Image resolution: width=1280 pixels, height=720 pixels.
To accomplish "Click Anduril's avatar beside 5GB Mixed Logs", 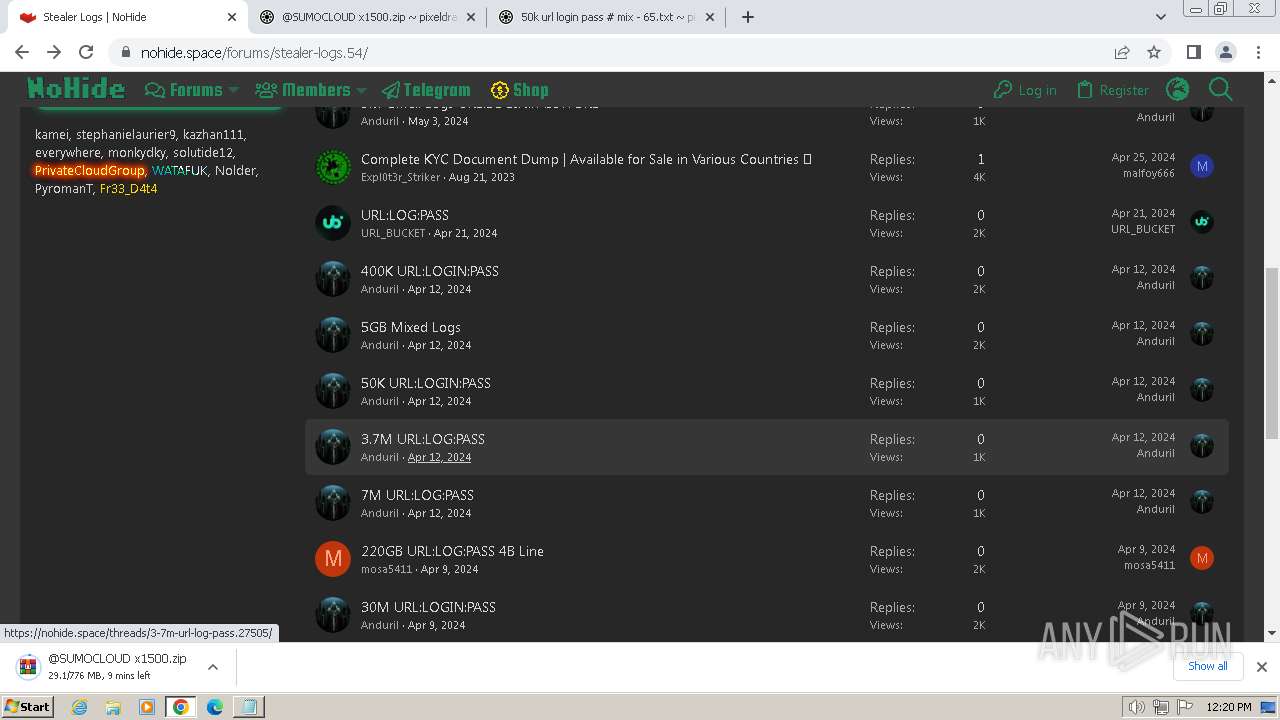I will tap(333, 334).
